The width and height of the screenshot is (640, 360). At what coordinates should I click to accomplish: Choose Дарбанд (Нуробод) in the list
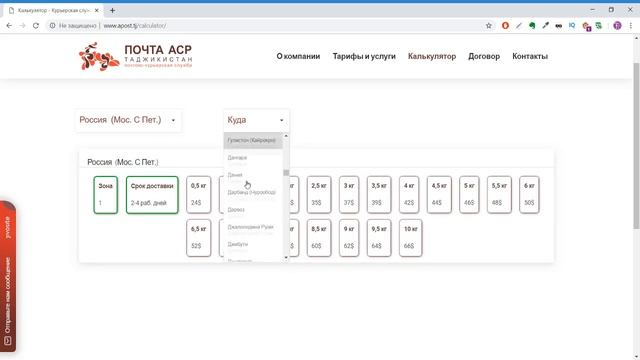[x=253, y=192]
